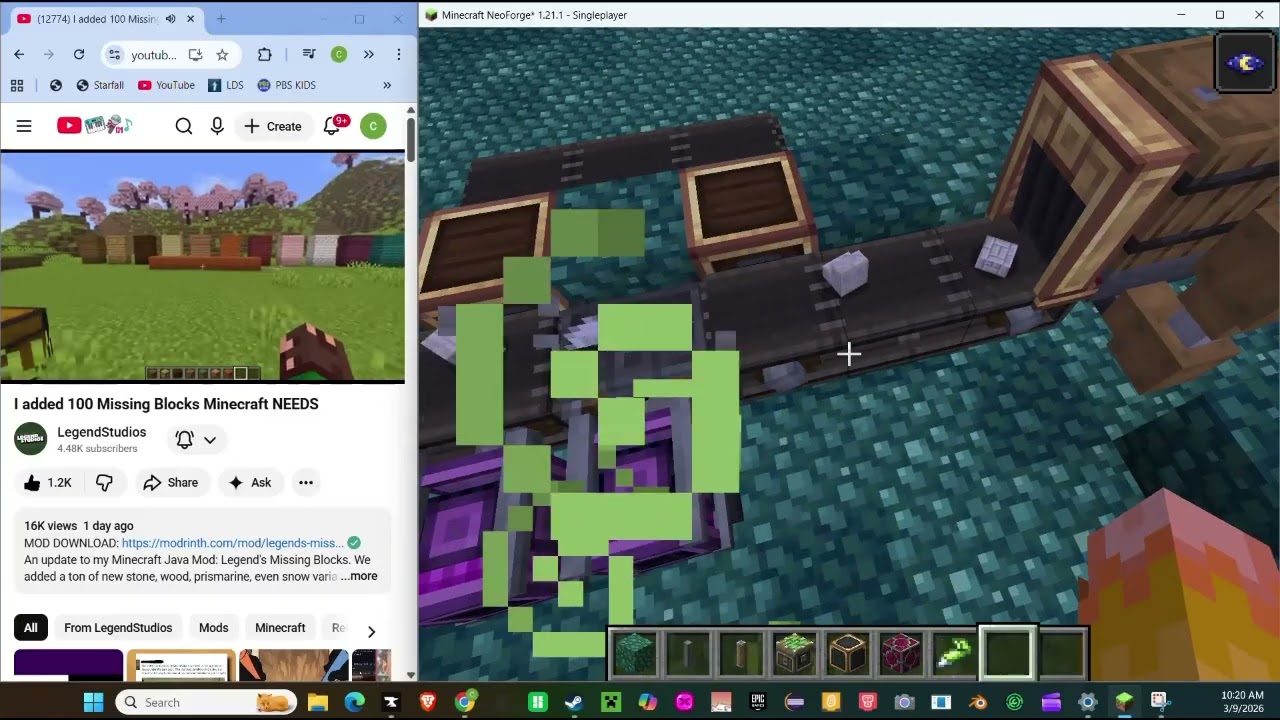Show more video actions with three dots
Image resolution: width=1280 pixels, height=720 pixels.
tap(306, 483)
